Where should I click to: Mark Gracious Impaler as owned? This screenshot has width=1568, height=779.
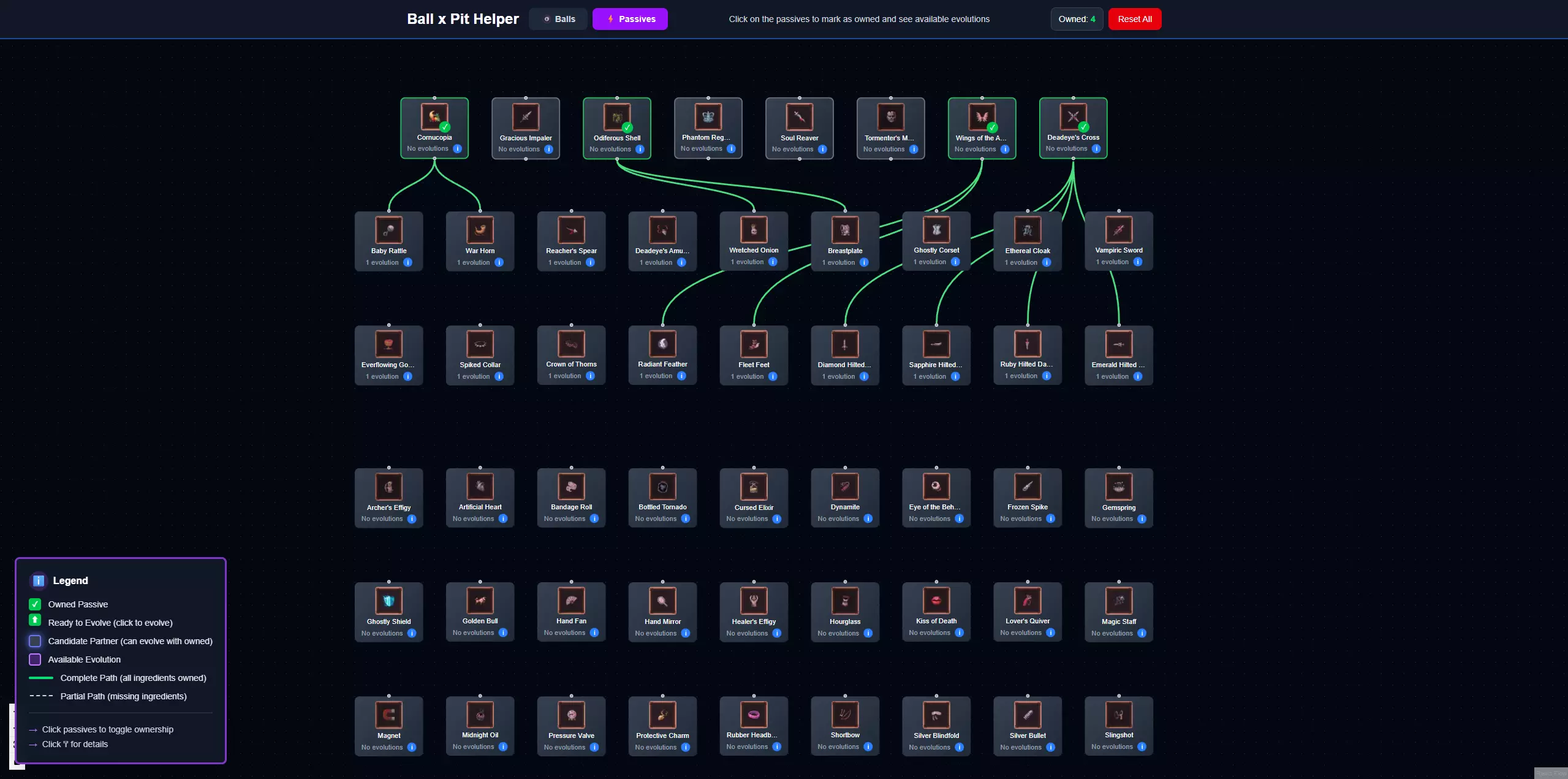[525, 128]
